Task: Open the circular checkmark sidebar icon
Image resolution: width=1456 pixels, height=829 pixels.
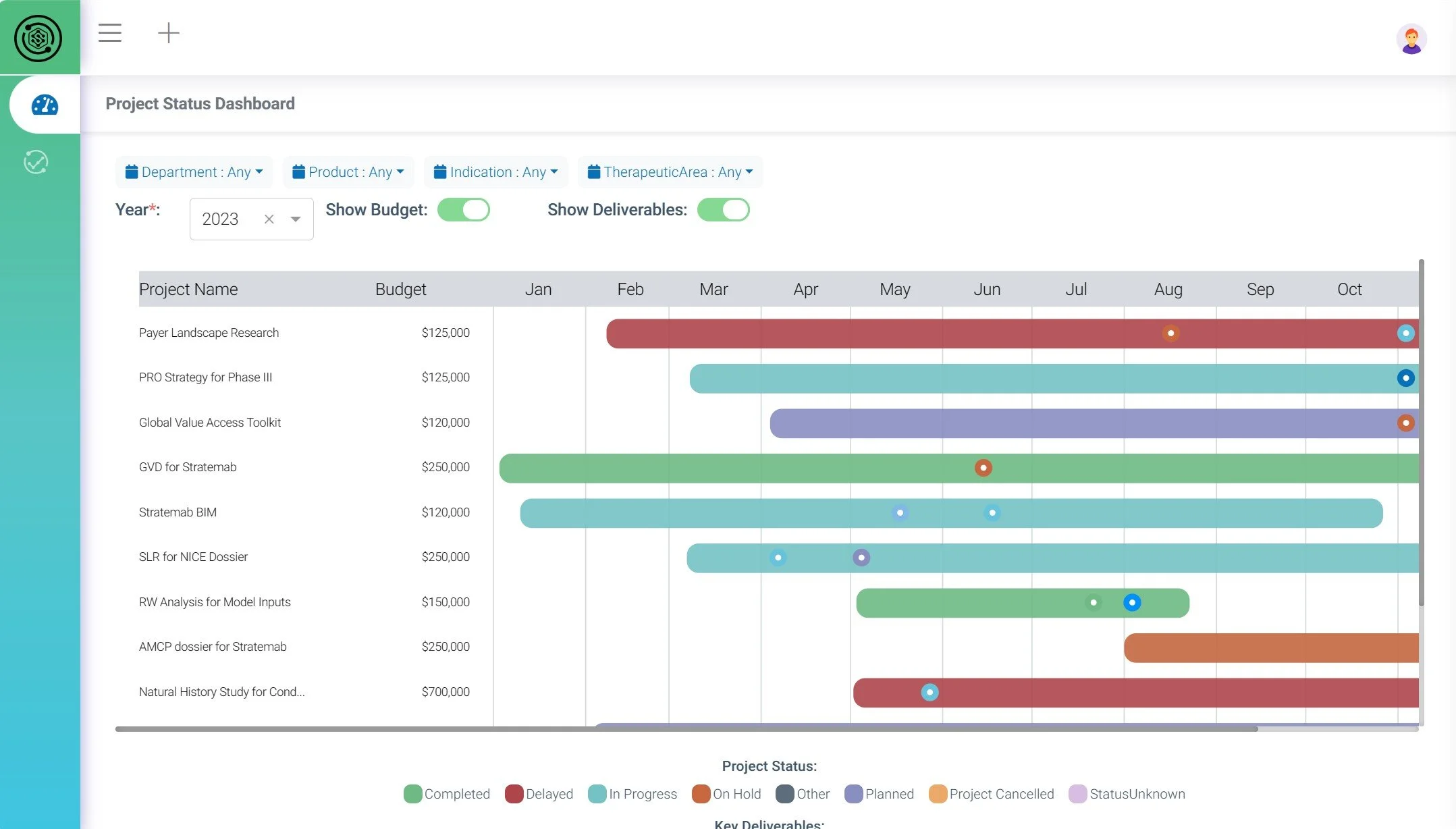Action: (36, 162)
